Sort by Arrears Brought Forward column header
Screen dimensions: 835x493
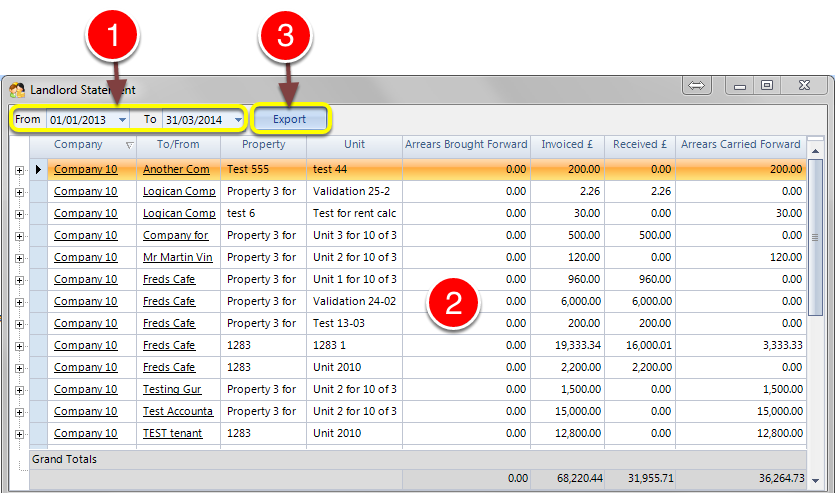tap(466, 144)
